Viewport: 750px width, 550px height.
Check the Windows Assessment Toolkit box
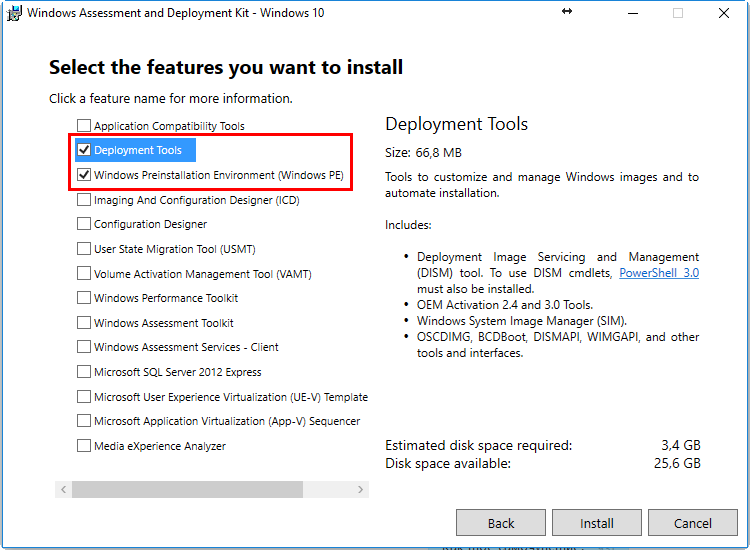pyautogui.click(x=84, y=323)
